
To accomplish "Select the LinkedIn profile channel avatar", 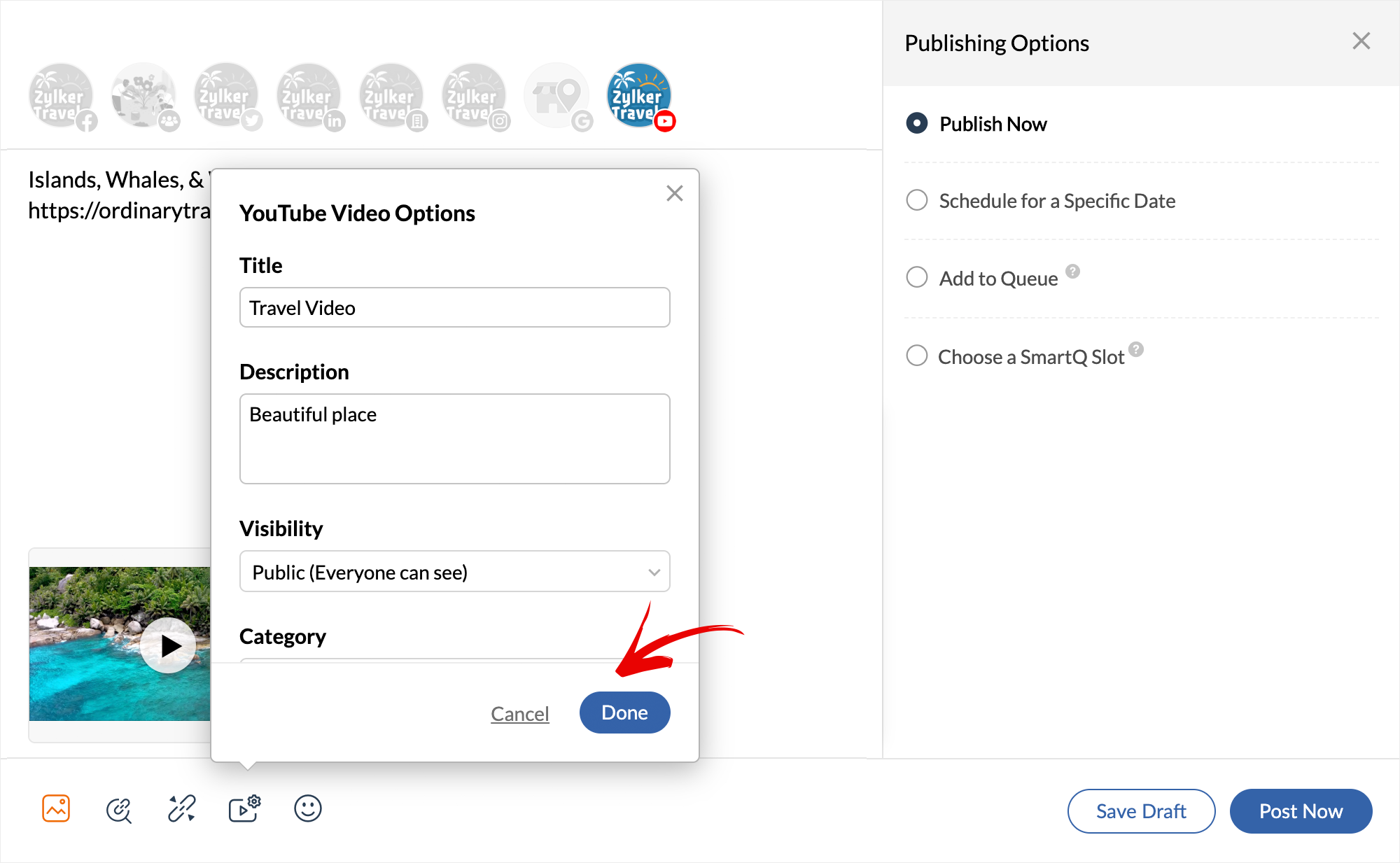I will pyautogui.click(x=309, y=97).
